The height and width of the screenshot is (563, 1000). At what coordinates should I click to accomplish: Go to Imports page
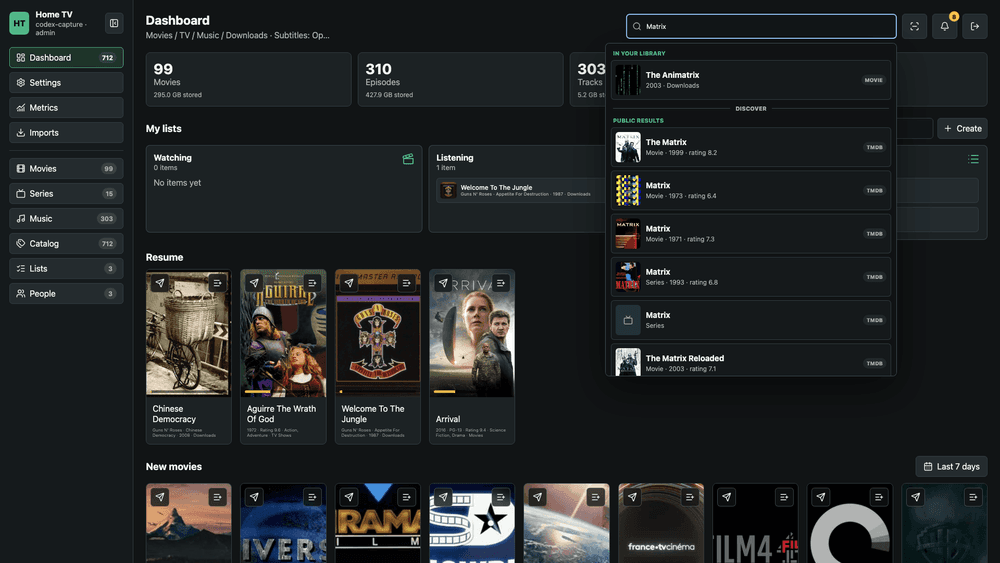[x=66, y=133]
